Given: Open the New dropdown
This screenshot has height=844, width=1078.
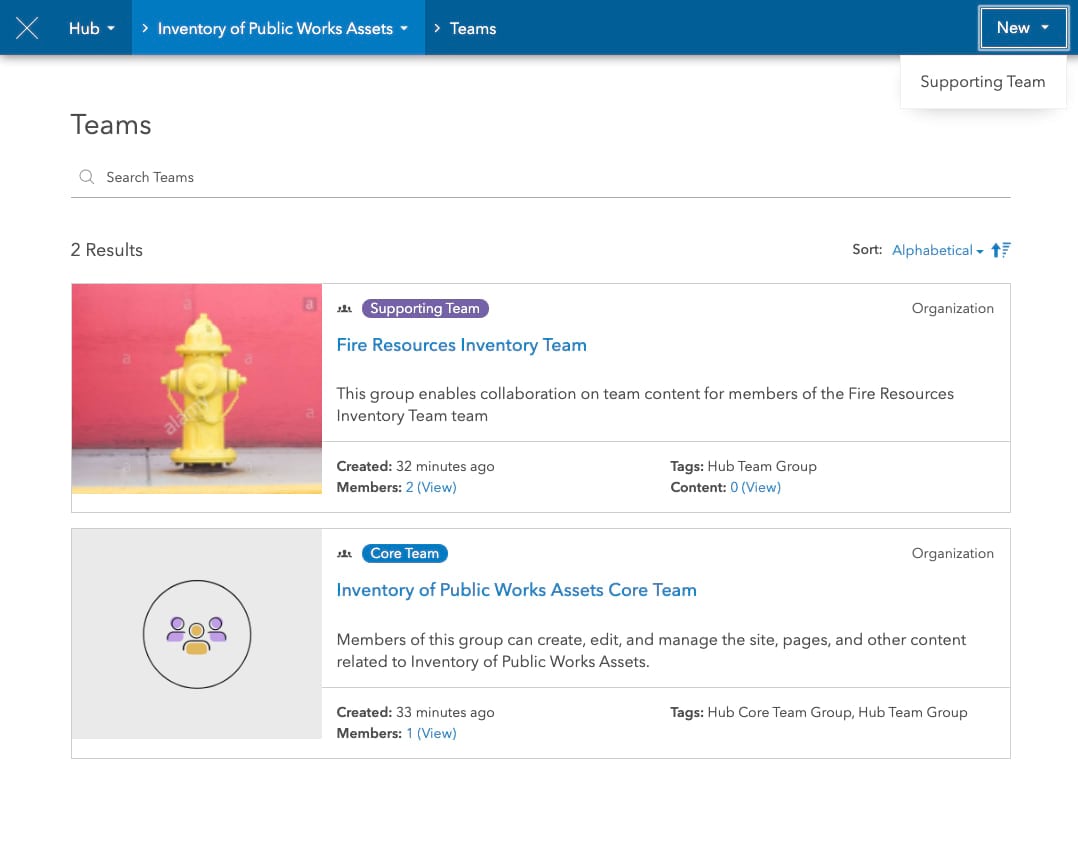Looking at the screenshot, I should [x=1023, y=27].
